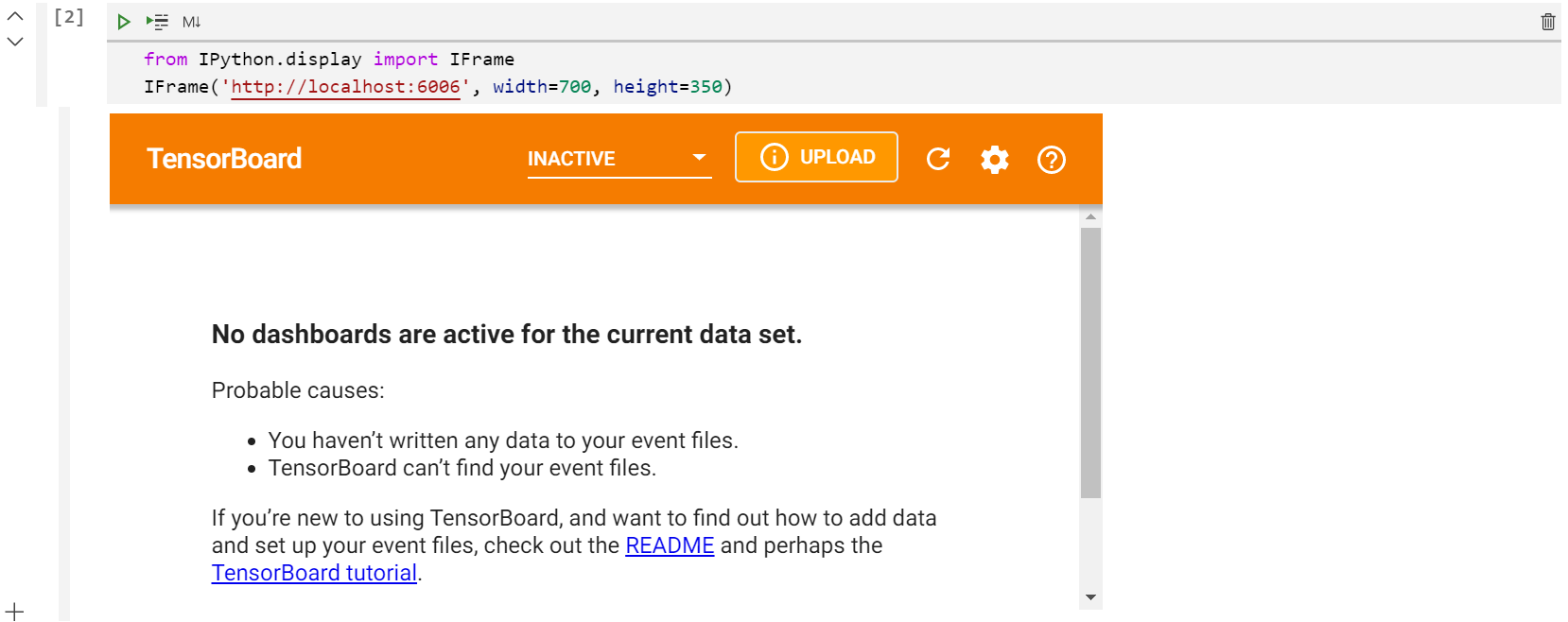Add a new cell with the plus icon

(x=14, y=612)
